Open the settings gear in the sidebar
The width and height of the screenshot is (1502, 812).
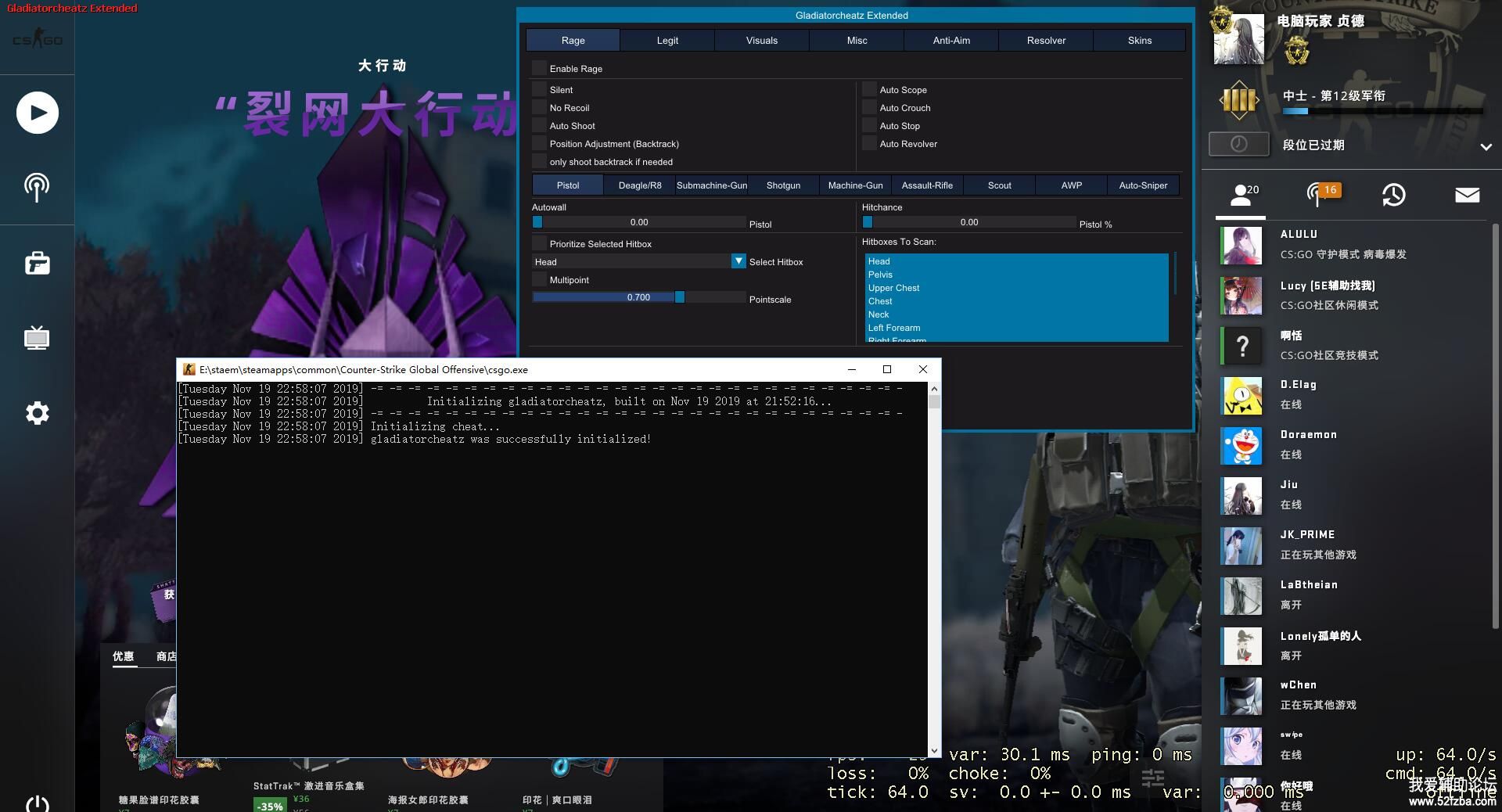37,413
